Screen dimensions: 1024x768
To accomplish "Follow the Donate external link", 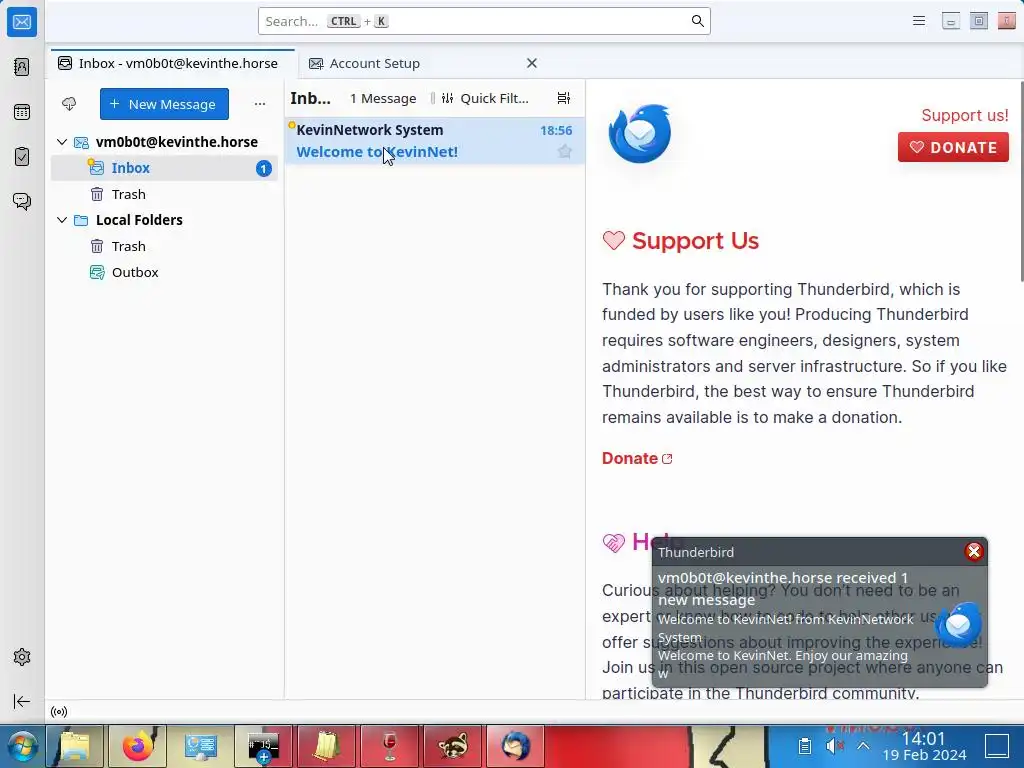I will tap(637, 458).
